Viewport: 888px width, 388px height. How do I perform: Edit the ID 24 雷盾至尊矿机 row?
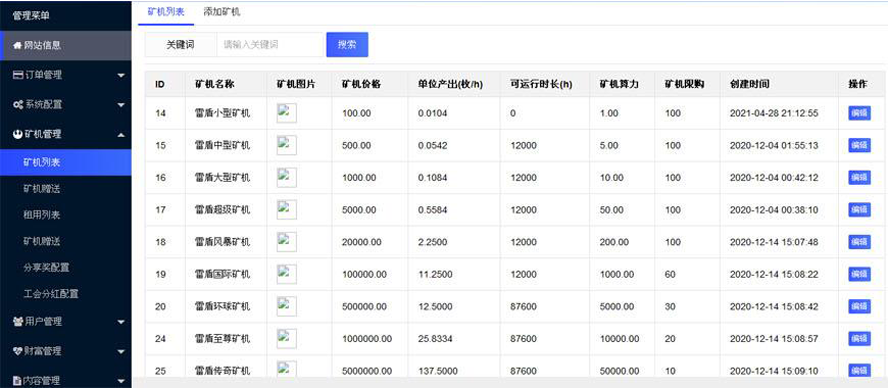tap(859, 339)
